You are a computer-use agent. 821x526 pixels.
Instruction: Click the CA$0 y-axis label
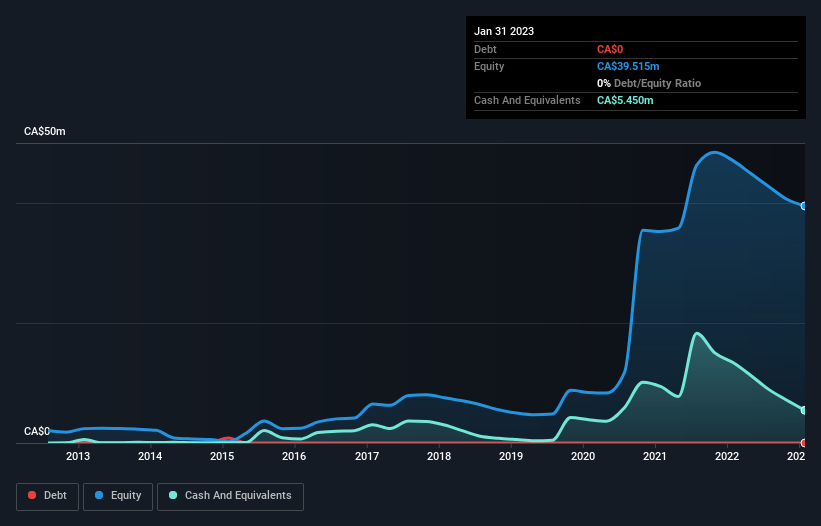tap(37, 431)
